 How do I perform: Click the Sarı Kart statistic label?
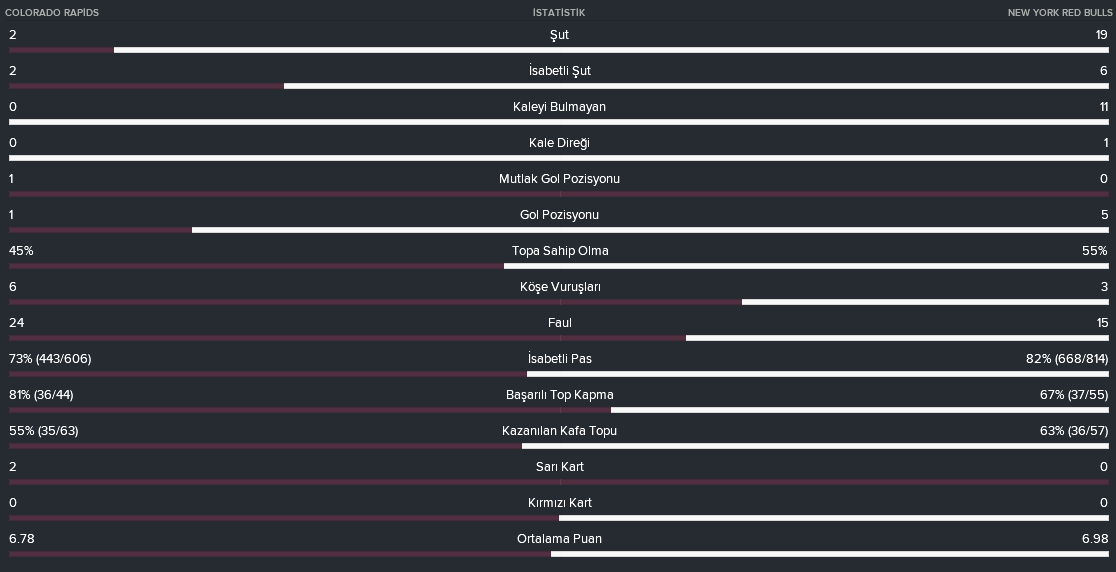(559, 467)
